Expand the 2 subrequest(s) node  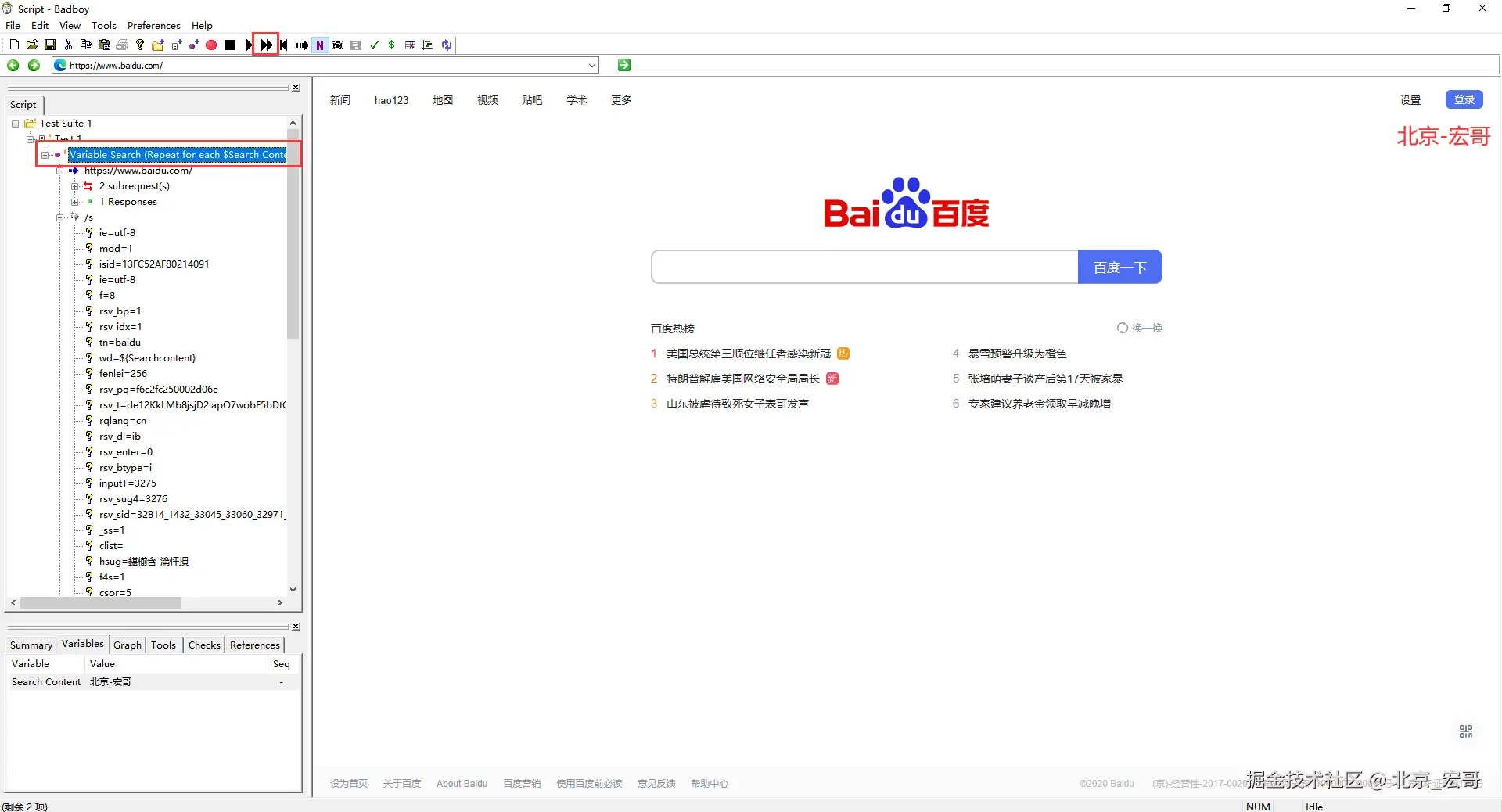pyautogui.click(x=74, y=186)
